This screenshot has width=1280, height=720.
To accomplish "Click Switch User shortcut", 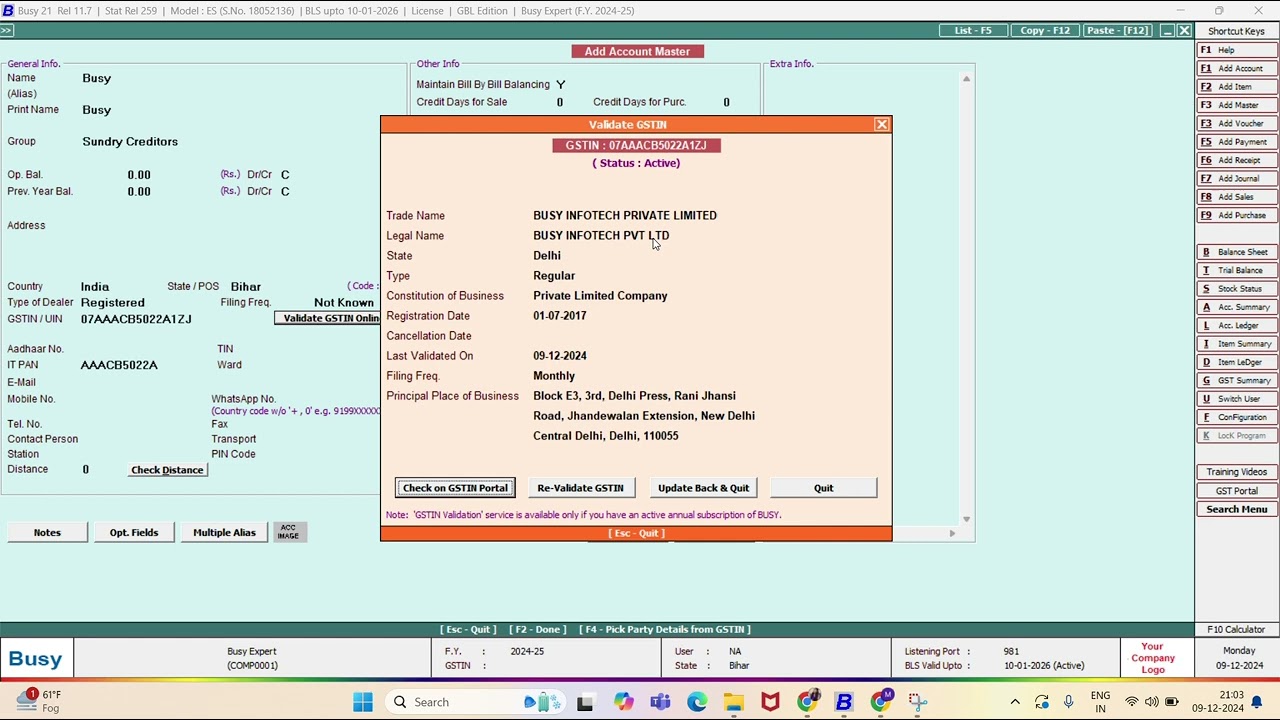I will (1236, 399).
